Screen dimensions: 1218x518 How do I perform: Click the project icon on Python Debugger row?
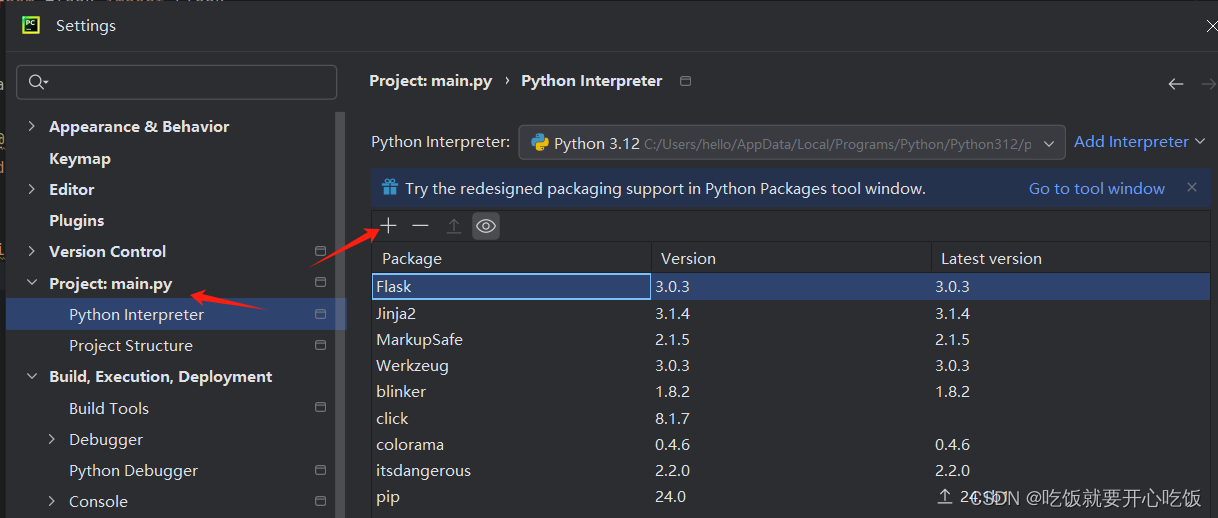(320, 470)
